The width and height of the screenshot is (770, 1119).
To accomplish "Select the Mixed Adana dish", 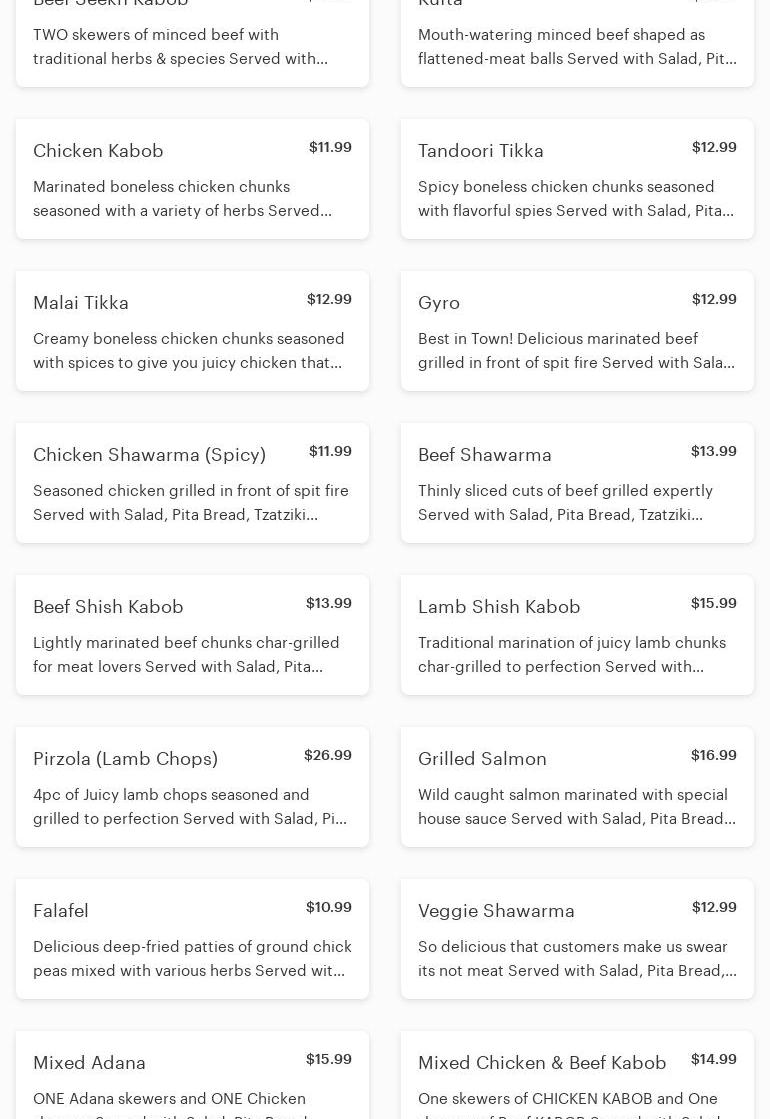I will (89, 1063).
